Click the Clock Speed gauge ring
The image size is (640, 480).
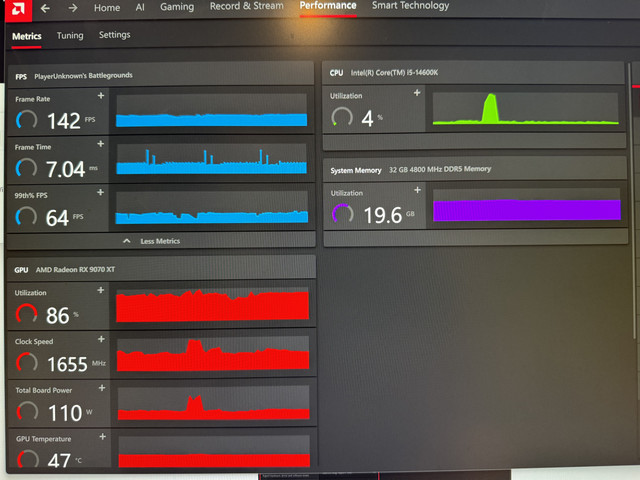pos(27,363)
